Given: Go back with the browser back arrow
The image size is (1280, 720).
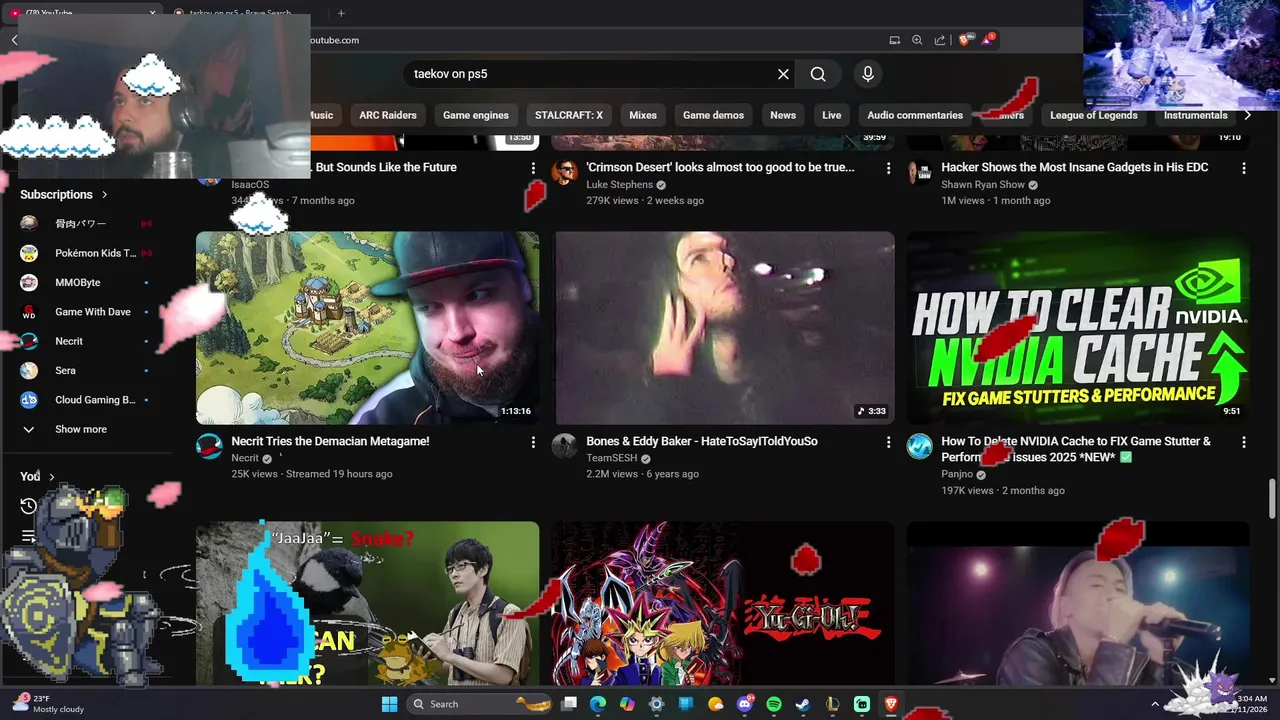Looking at the screenshot, I should [x=14, y=40].
